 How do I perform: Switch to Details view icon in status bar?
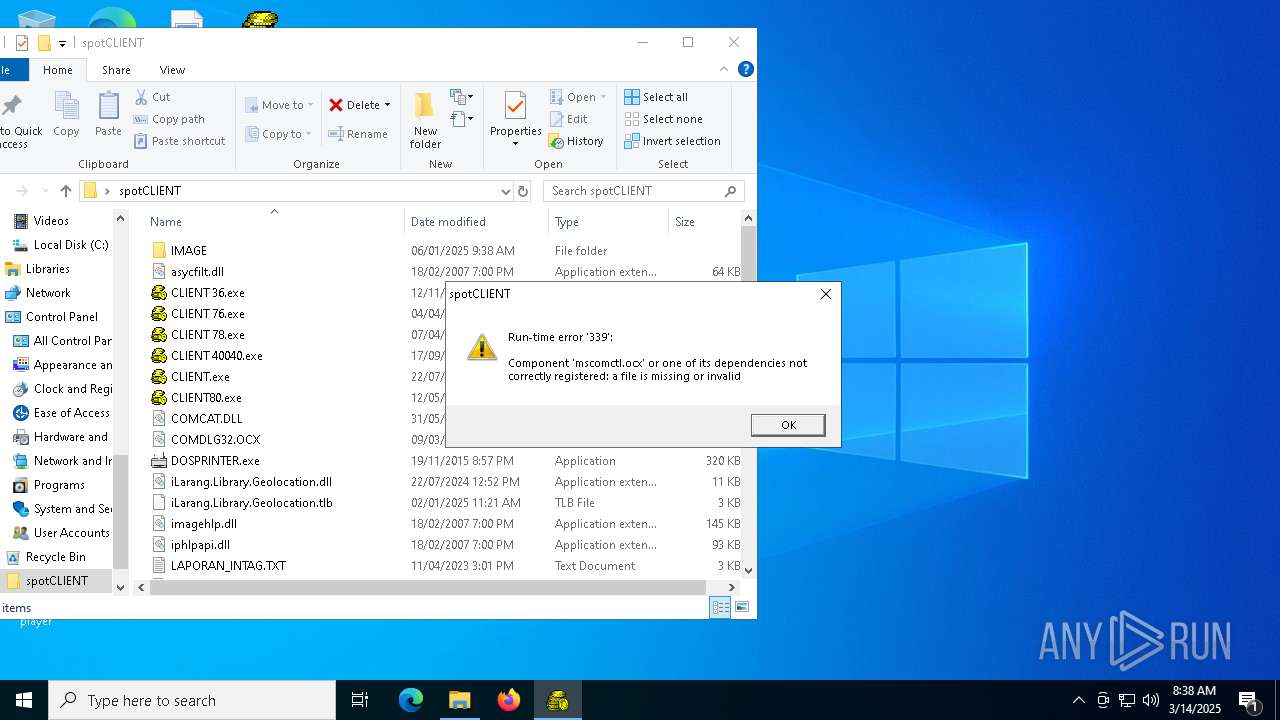tap(720, 607)
